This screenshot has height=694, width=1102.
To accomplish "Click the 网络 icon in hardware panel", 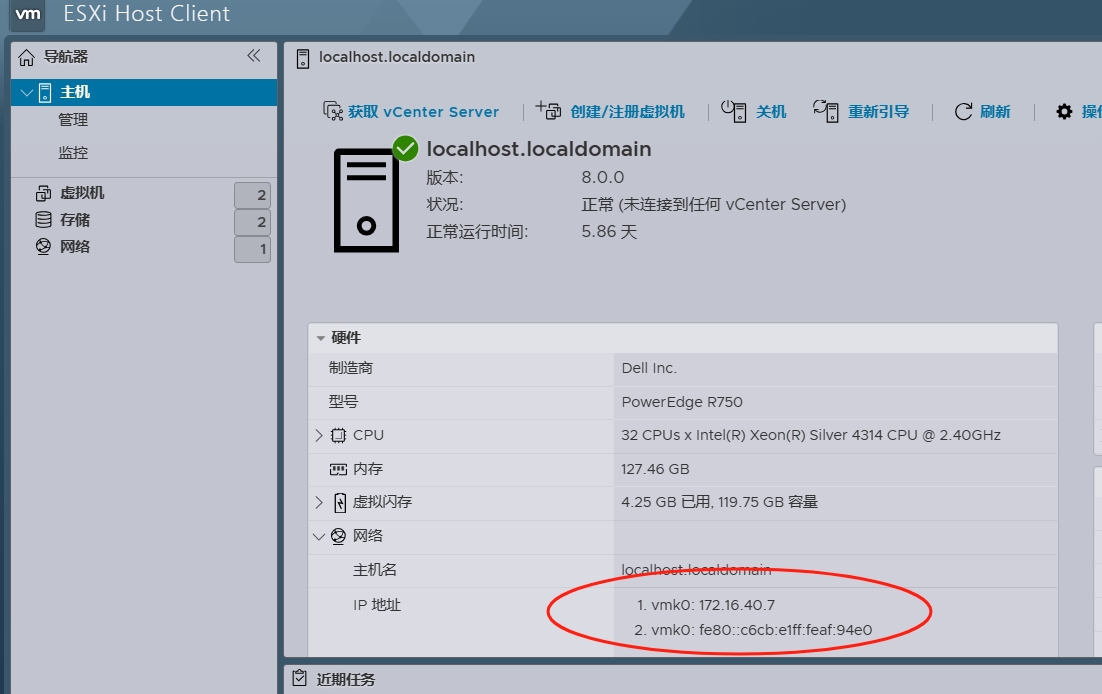I will coord(338,536).
